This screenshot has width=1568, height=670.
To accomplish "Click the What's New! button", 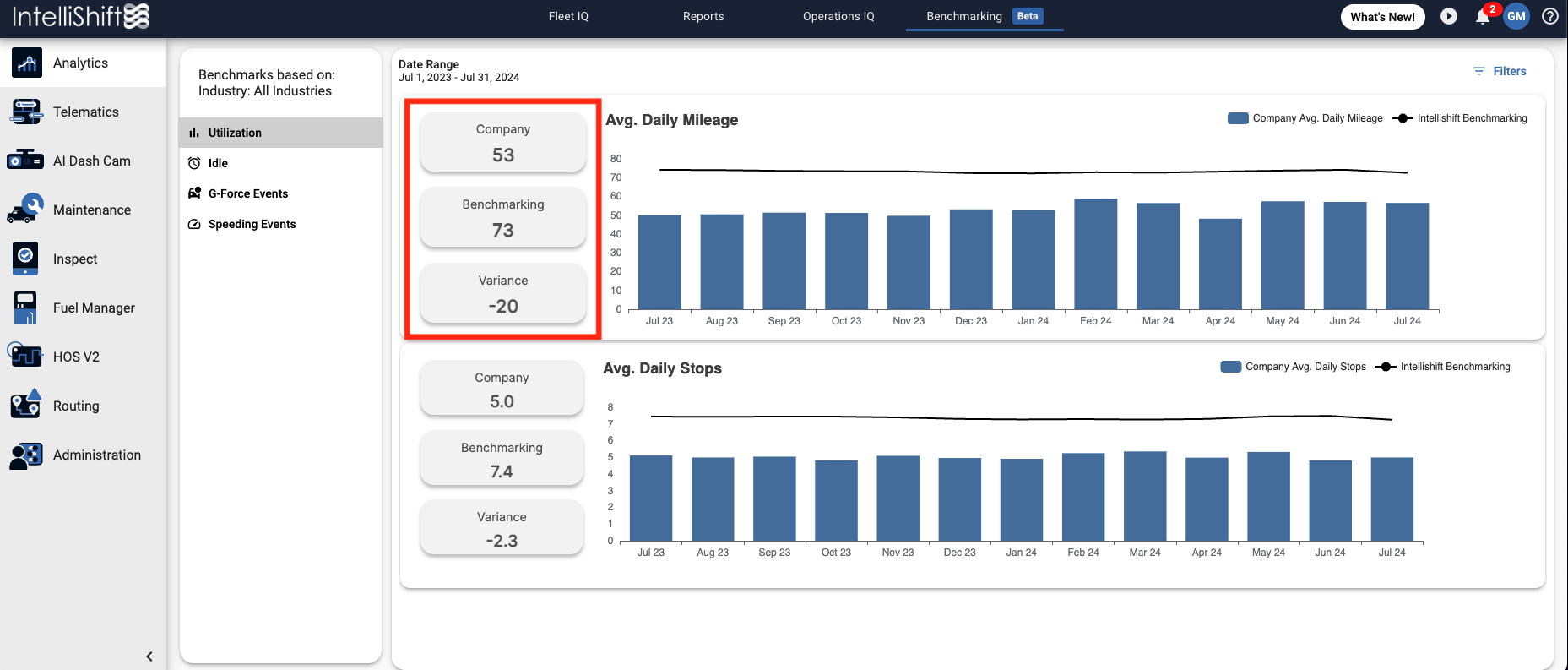I will pyautogui.click(x=1382, y=17).
